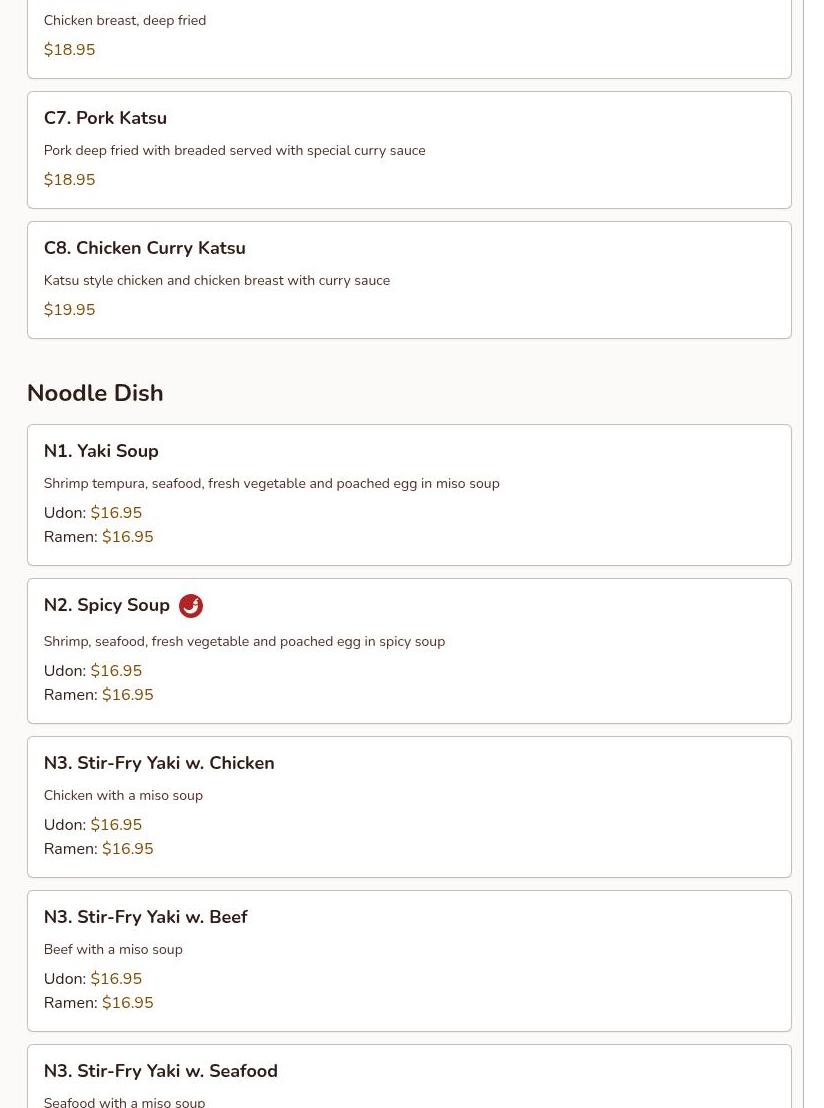Choose Ramen price for Stir-Fry Yaki Beef

click(x=127, y=1003)
